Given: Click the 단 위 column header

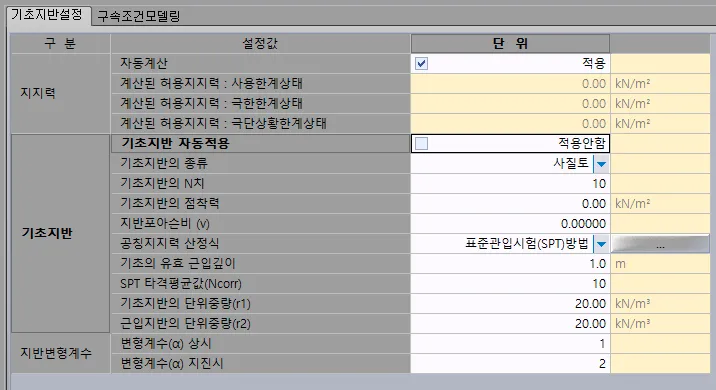Looking at the screenshot, I should 510,43.
